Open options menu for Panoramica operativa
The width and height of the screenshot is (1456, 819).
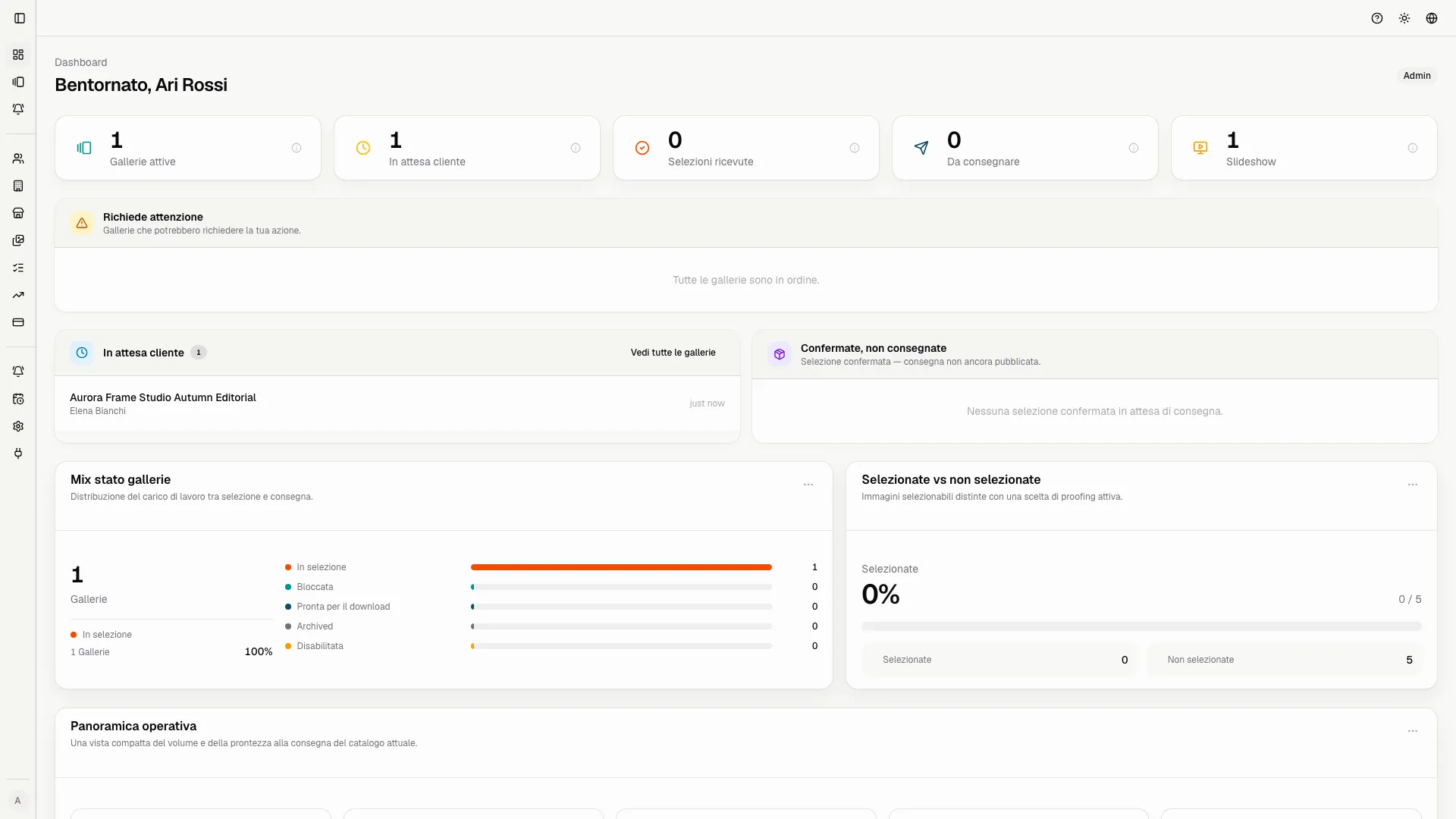click(x=1413, y=731)
